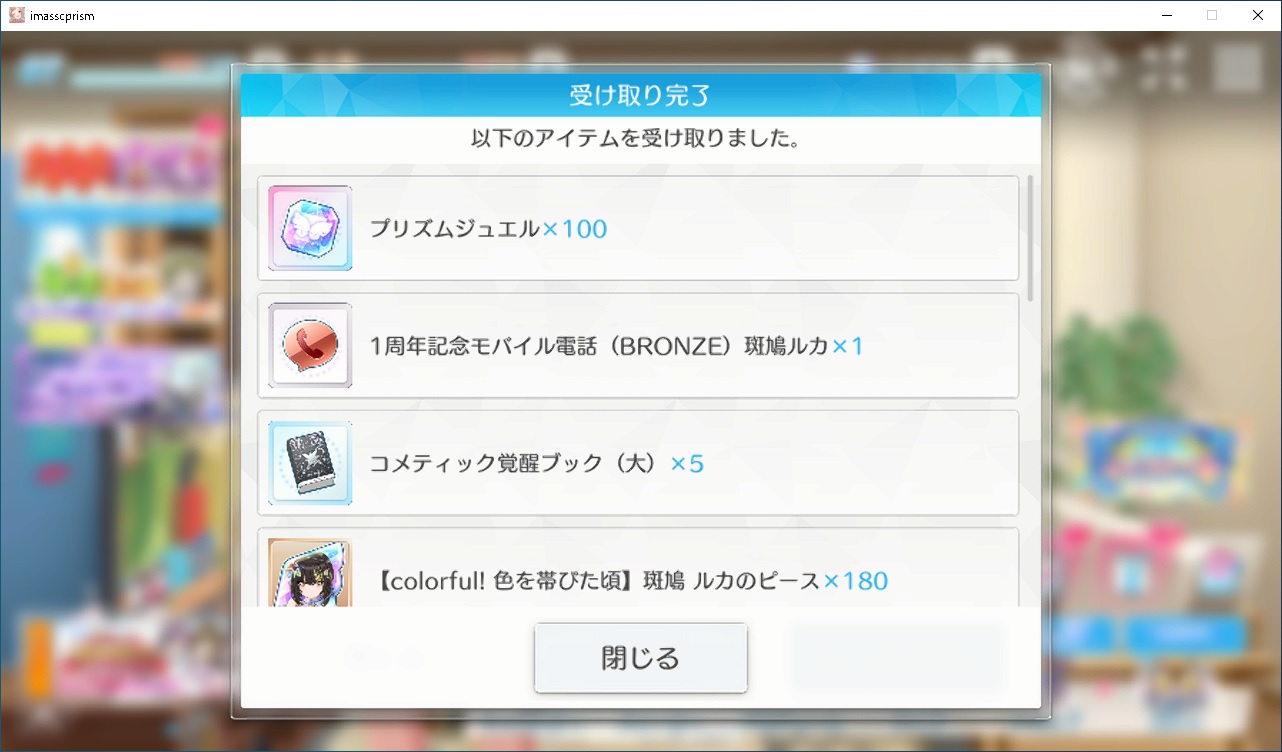Click the ×1 phone quantity

pyautogui.click(x=848, y=346)
